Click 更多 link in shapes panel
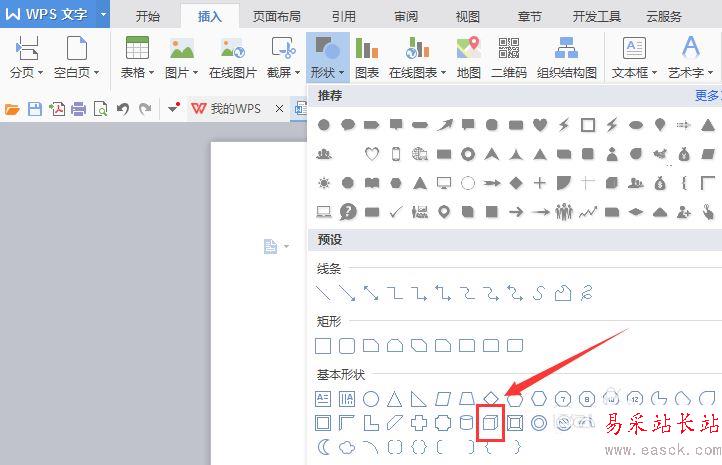722x465 pixels. coord(708,96)
